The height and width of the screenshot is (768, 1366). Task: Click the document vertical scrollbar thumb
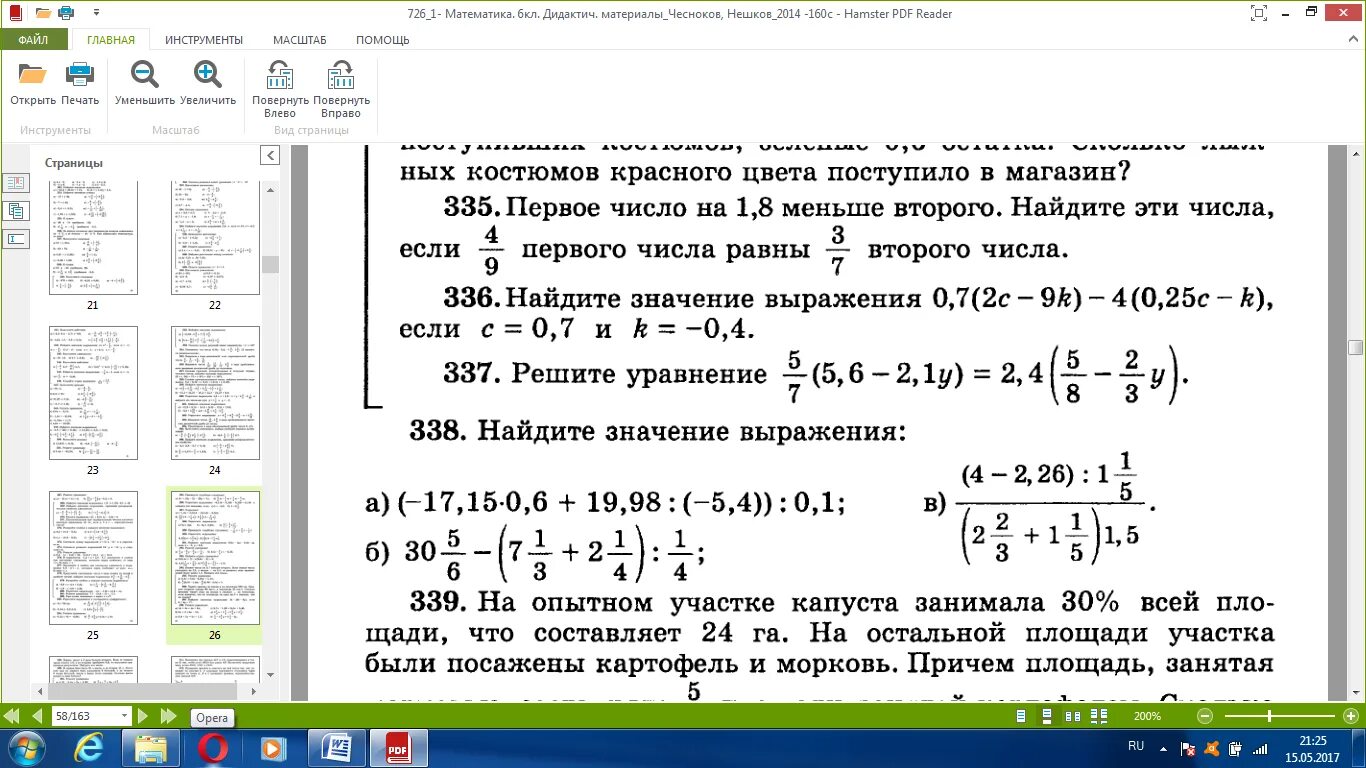coord(1356,348)
